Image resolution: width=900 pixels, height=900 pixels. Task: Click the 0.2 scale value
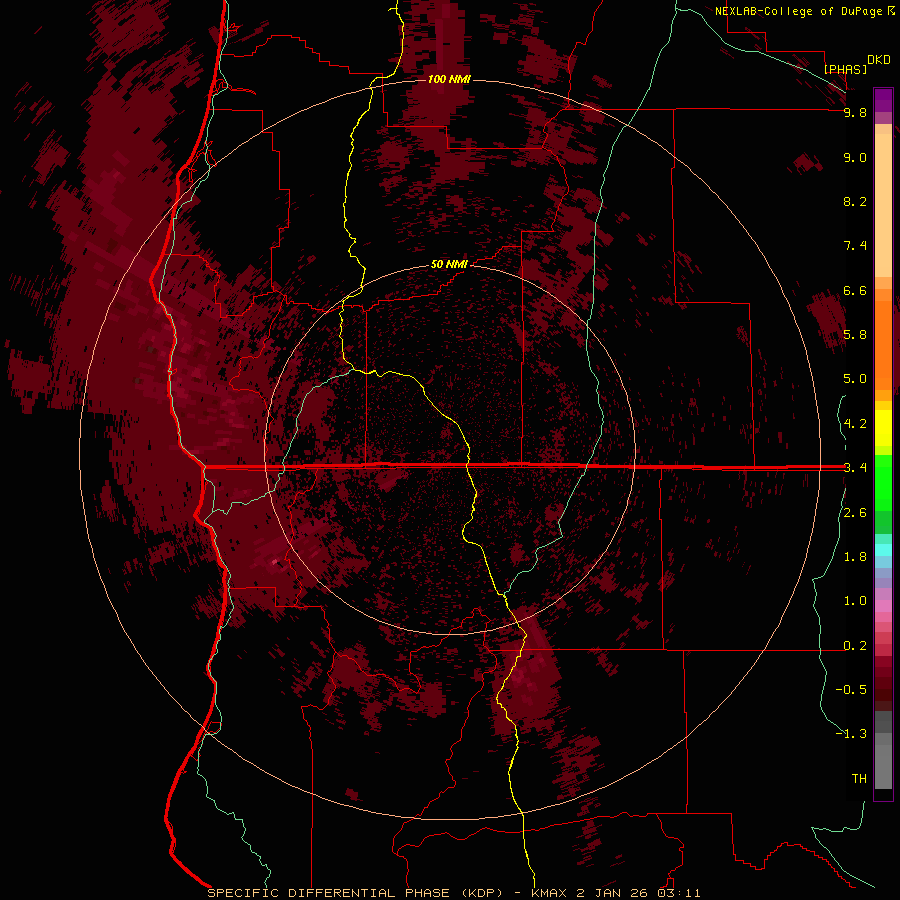pos(855,646)
